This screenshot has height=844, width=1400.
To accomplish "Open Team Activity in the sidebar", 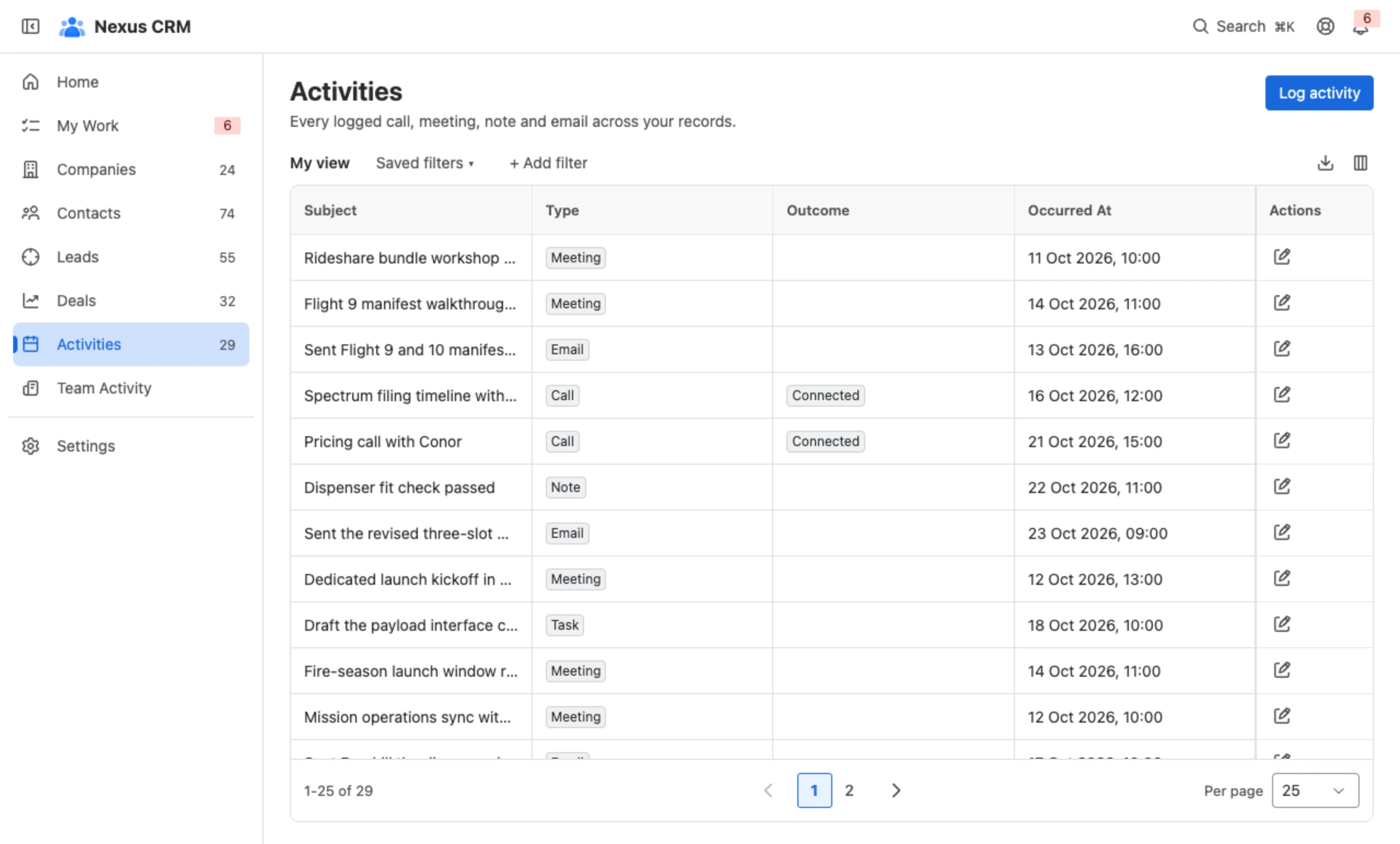I will tap(131, 388).
